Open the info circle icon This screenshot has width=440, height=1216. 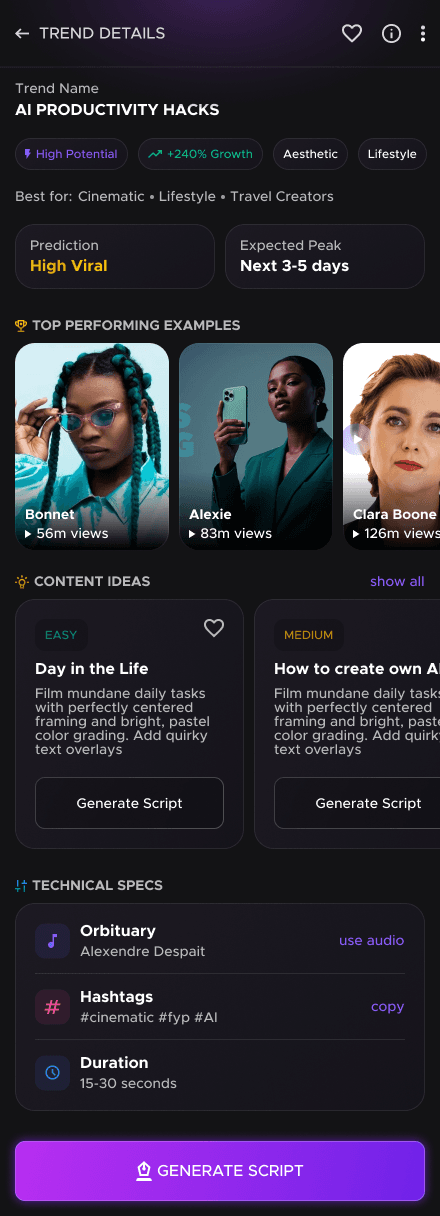point(392,34)
